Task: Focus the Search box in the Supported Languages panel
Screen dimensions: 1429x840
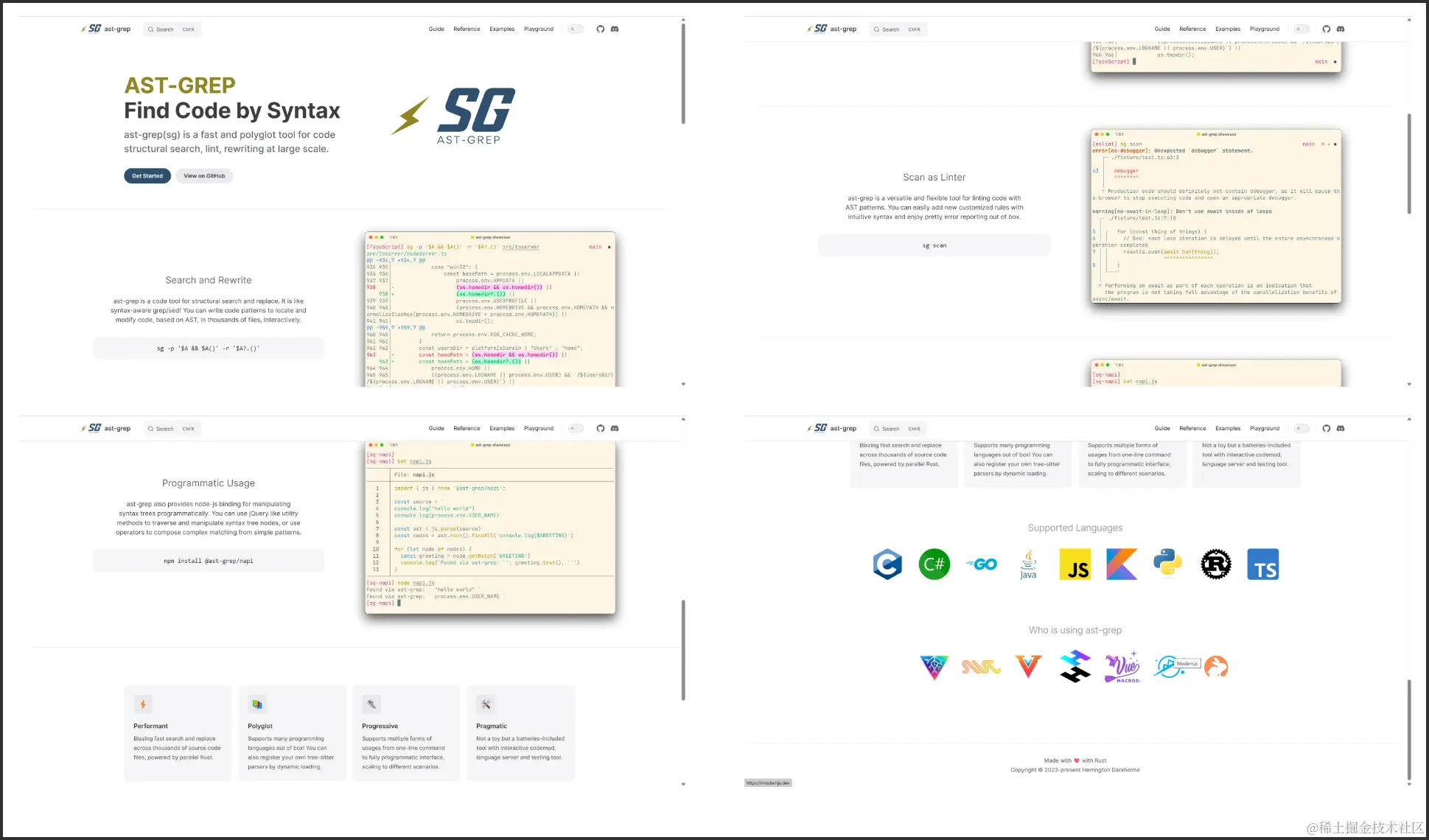Action: tap(898, 429)
